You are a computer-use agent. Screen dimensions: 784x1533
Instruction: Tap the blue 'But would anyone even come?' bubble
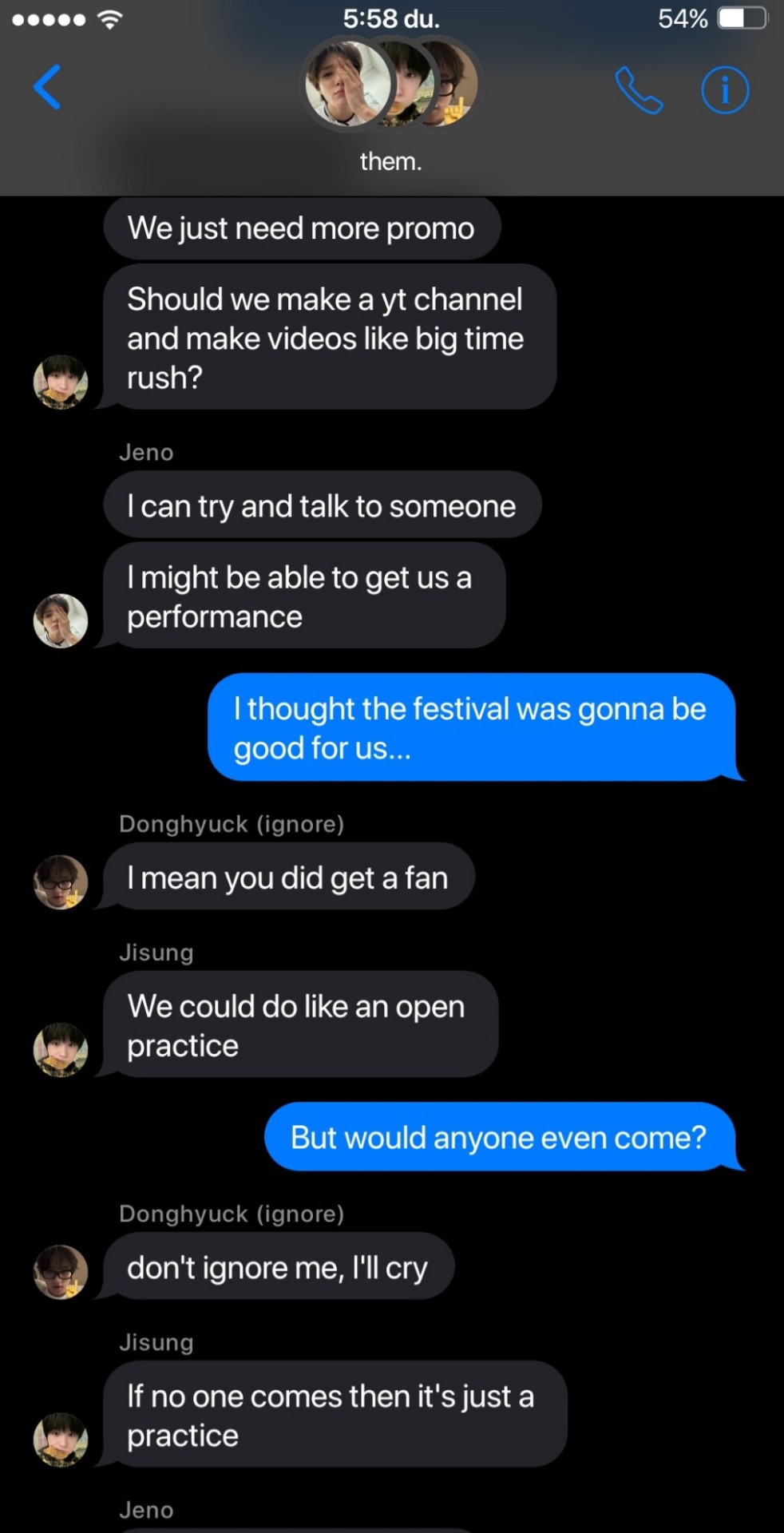[x=498, y=1137]
